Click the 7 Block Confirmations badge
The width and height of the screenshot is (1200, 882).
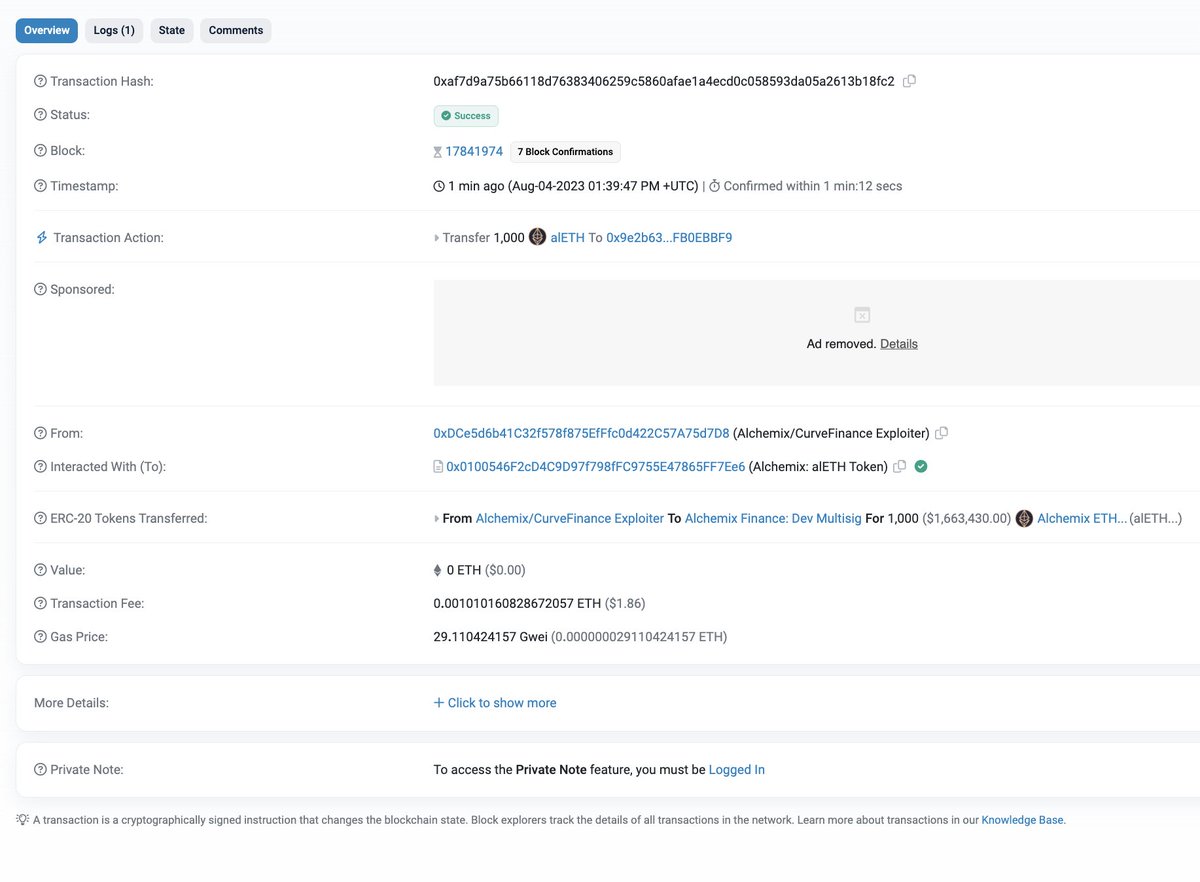(565, 152)
